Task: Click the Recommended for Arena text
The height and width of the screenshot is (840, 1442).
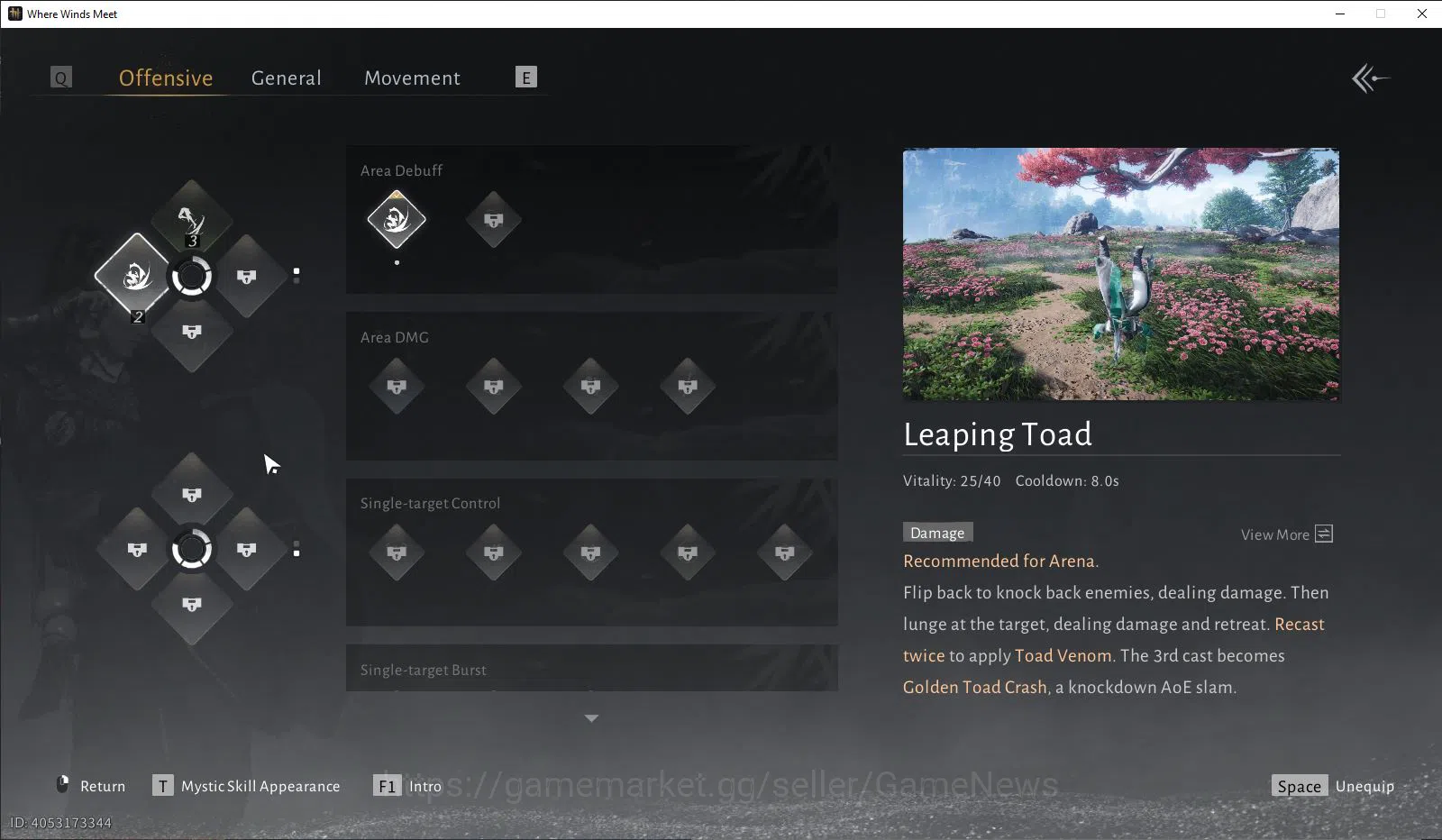Action: click(1000, 561)
